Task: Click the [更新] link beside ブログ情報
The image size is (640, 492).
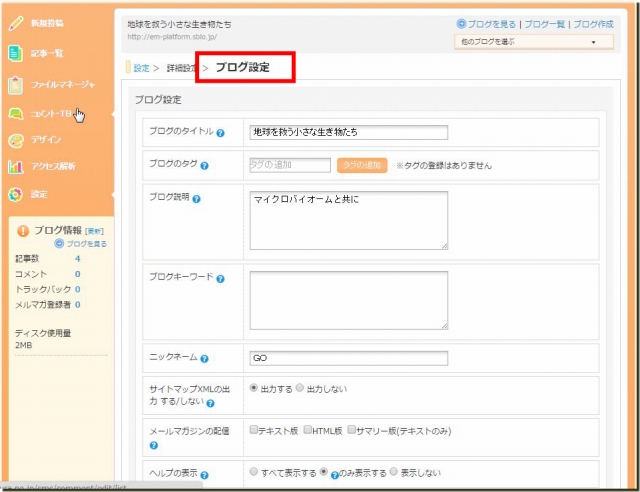Action: pyautogui.click(x=94, y=230)
